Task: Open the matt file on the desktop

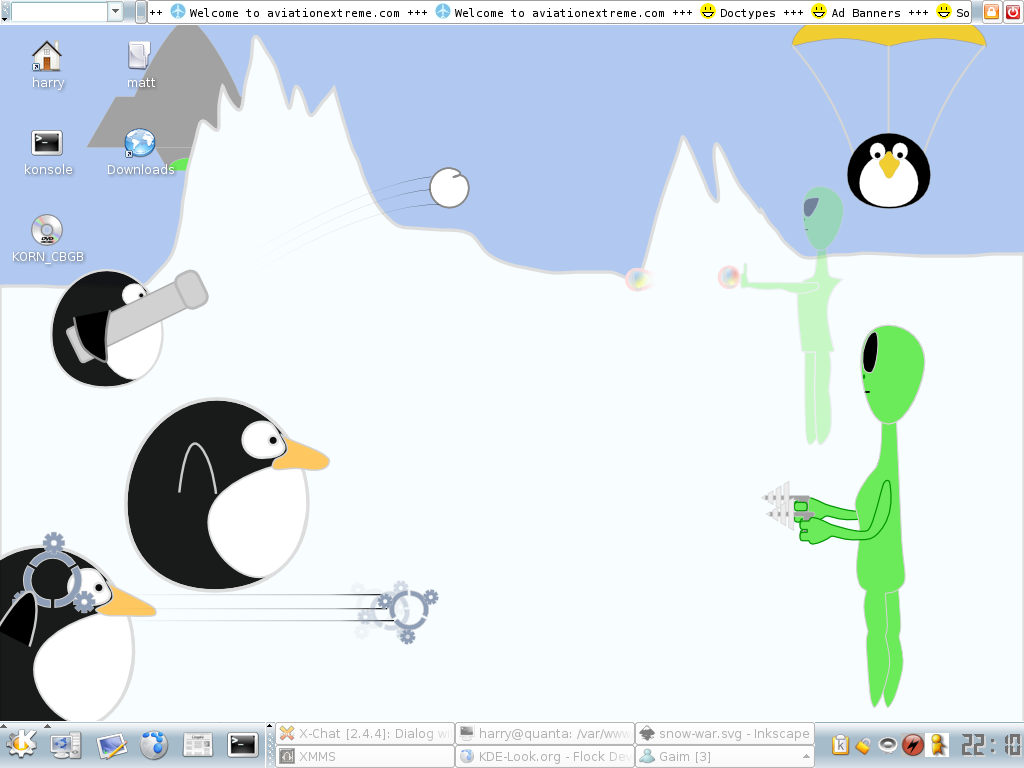Action: tap(140, 64)
